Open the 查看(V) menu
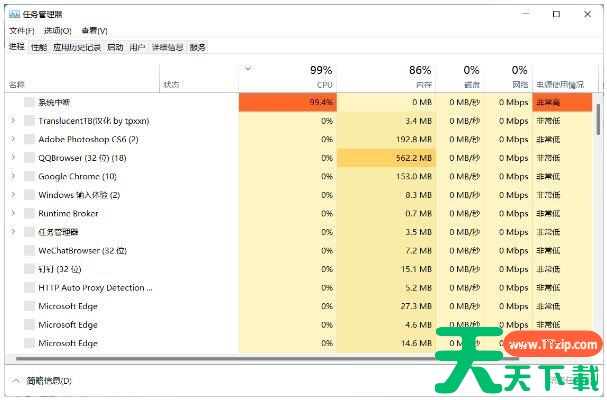The image size is (607, 400). (94, 31)
